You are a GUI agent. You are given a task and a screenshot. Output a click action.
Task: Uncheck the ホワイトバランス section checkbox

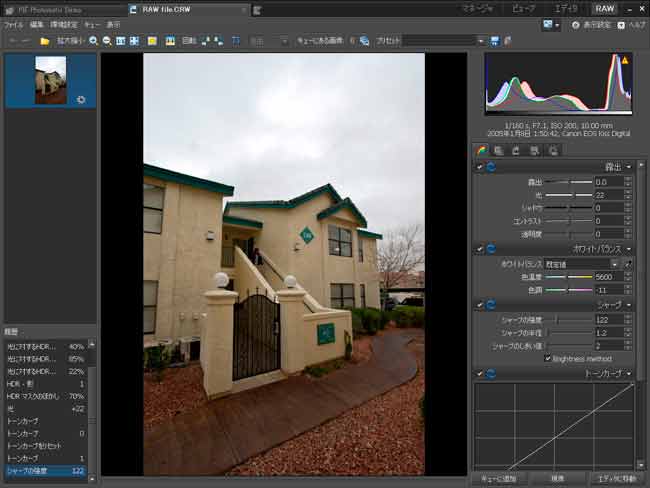pyautogui.click(x=479, y=248)
